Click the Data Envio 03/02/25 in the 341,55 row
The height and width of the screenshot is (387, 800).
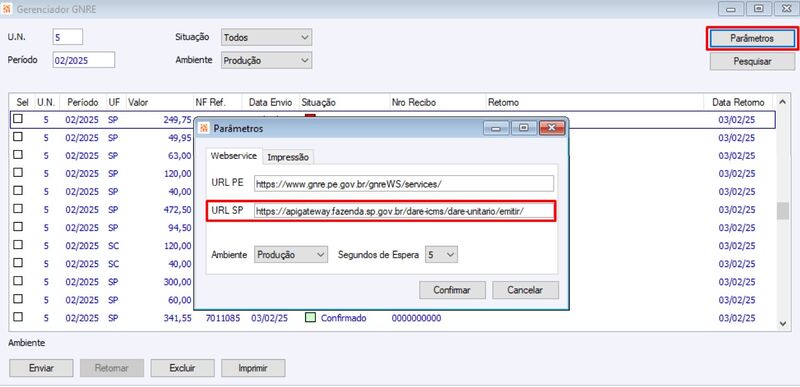click(x=269, y=318)
